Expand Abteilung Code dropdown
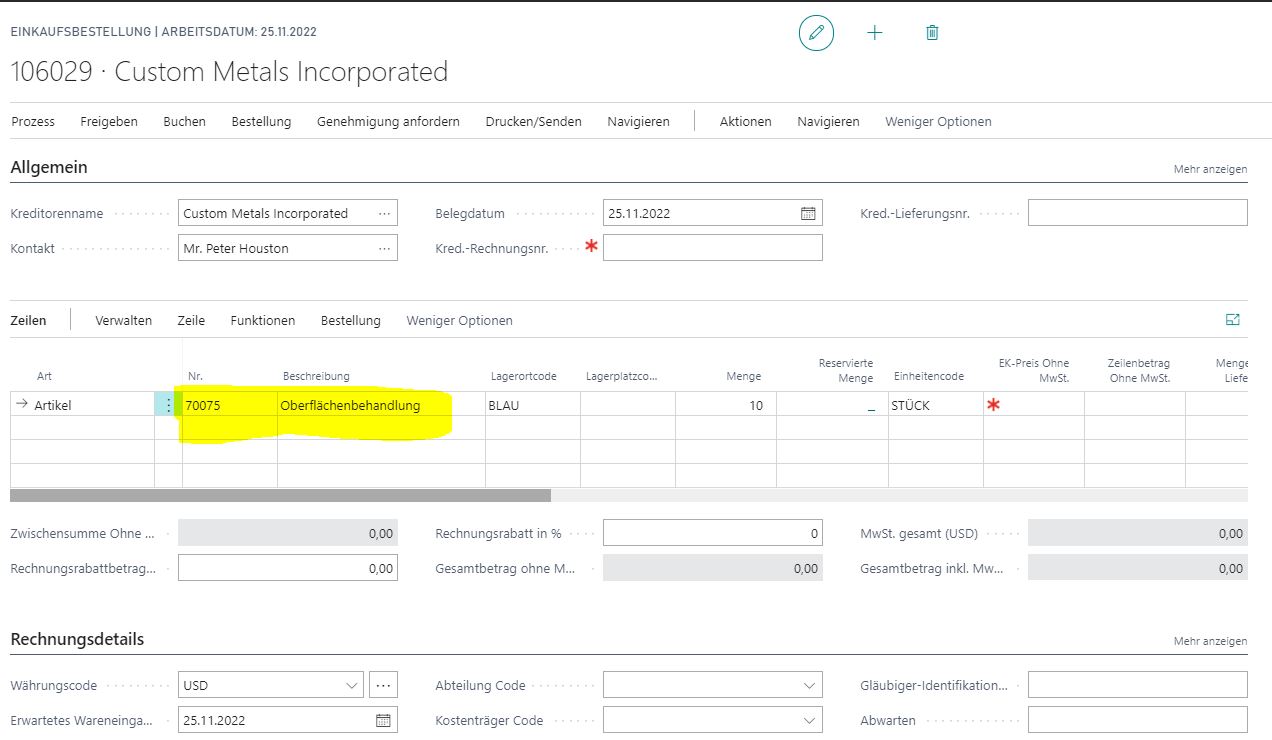Screen dimensions: 1272x740 coord(809,686)
